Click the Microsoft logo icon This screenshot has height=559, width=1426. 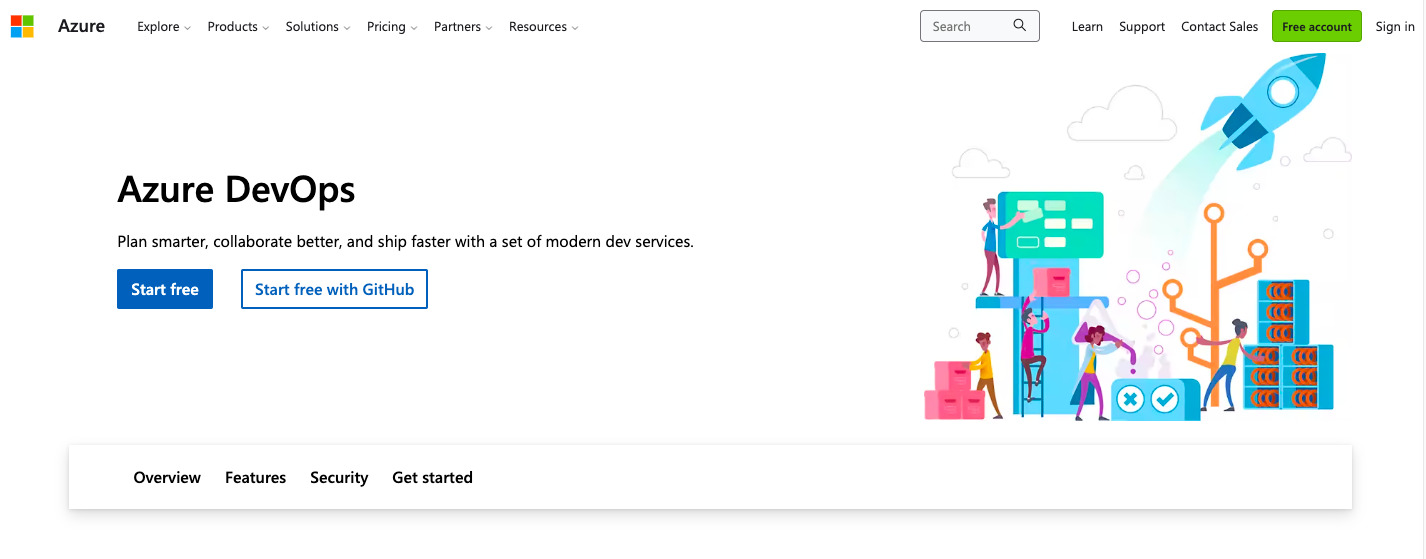click(22, 26)
